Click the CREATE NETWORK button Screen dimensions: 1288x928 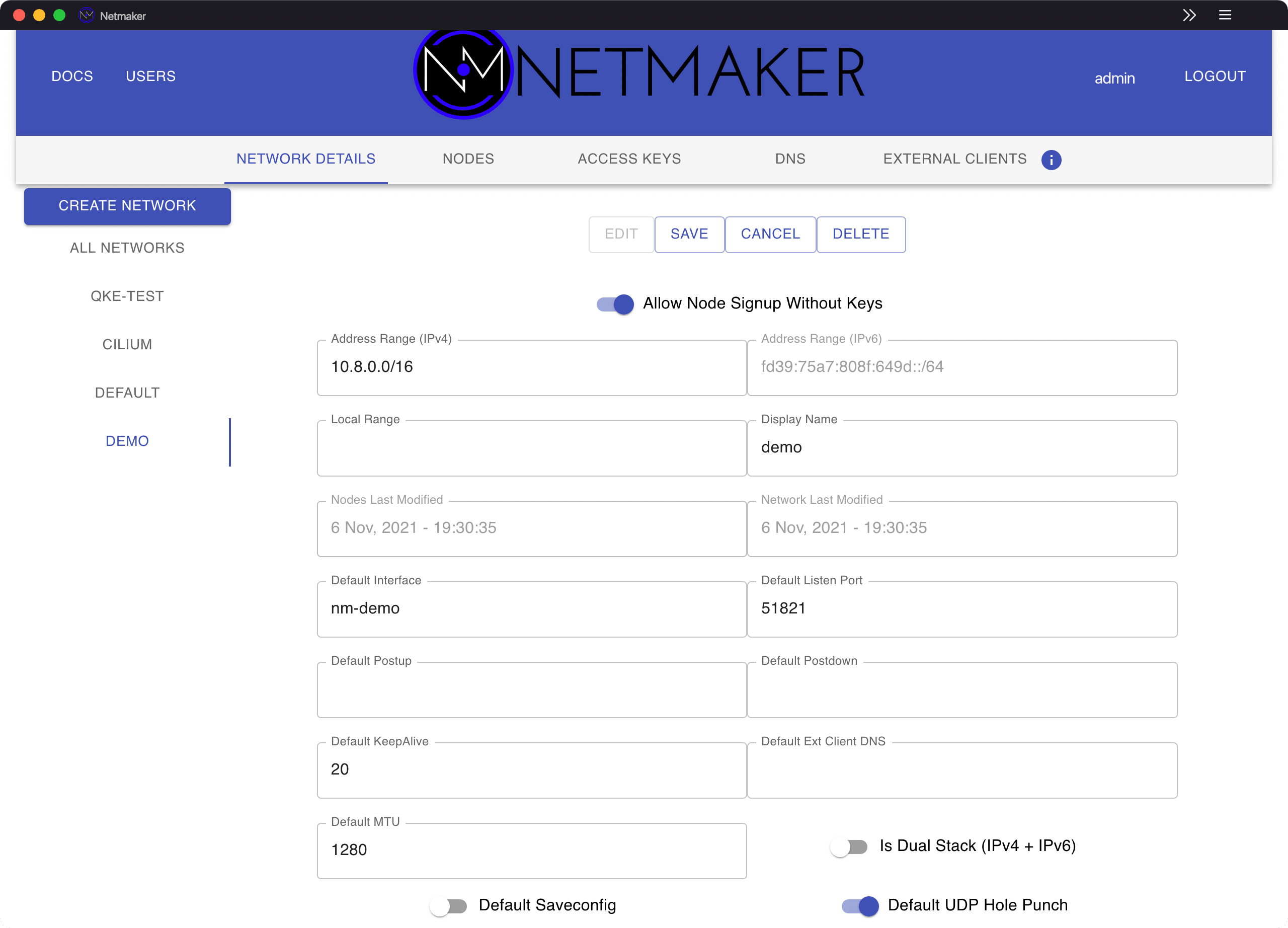click(127, 206)
